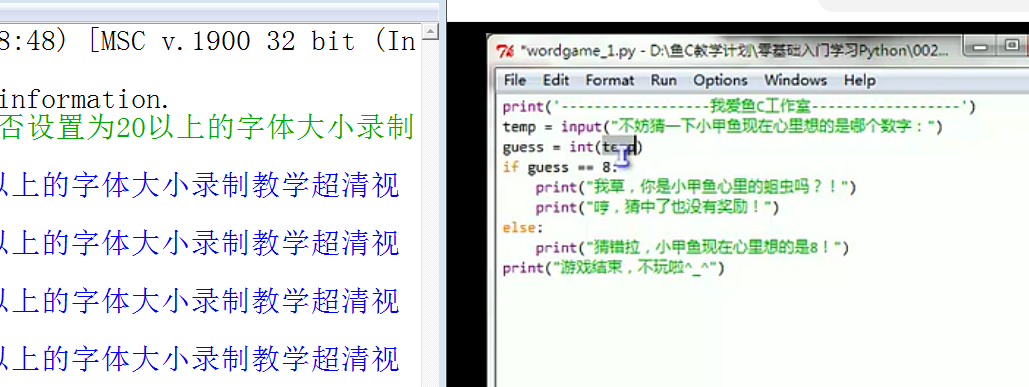The image size is (1029, 387).
Task: Click the "if guess == 8:" line
Action: (560, 167)
